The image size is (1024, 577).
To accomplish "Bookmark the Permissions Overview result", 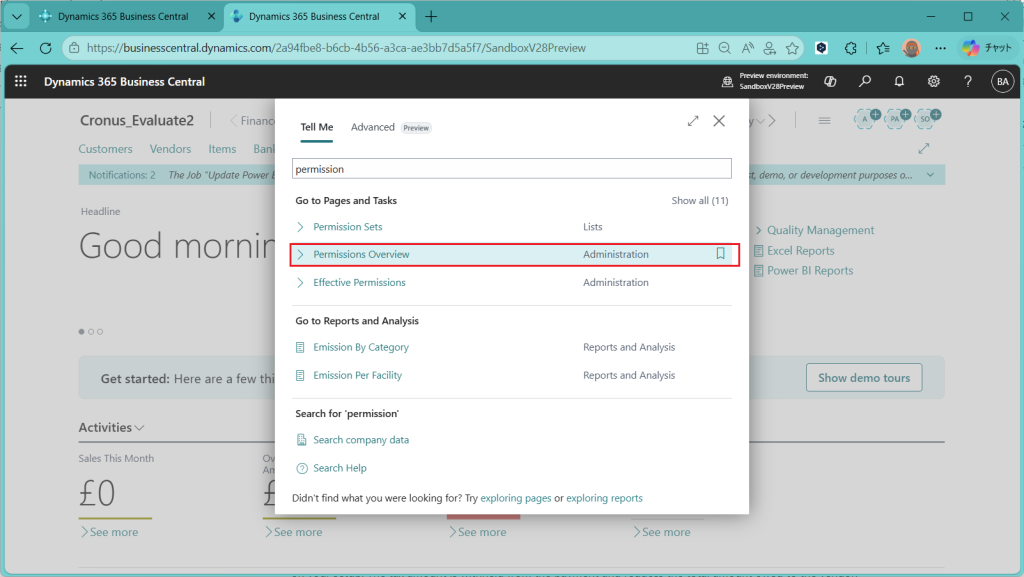I will (x=720, y=254).
